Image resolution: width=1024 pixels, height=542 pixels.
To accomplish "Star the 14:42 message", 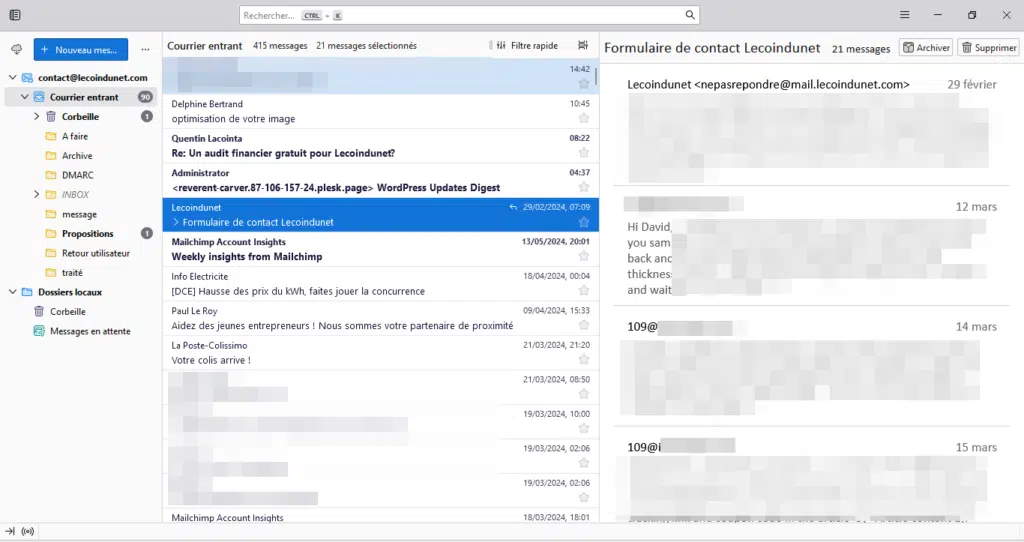I will [584, 84].
